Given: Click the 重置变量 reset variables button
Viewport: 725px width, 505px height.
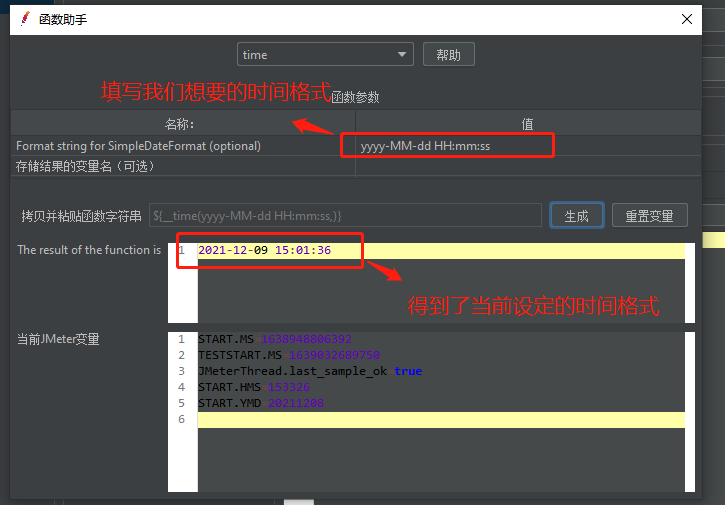Looking at the screenshot, I should (x=650, y=216).
